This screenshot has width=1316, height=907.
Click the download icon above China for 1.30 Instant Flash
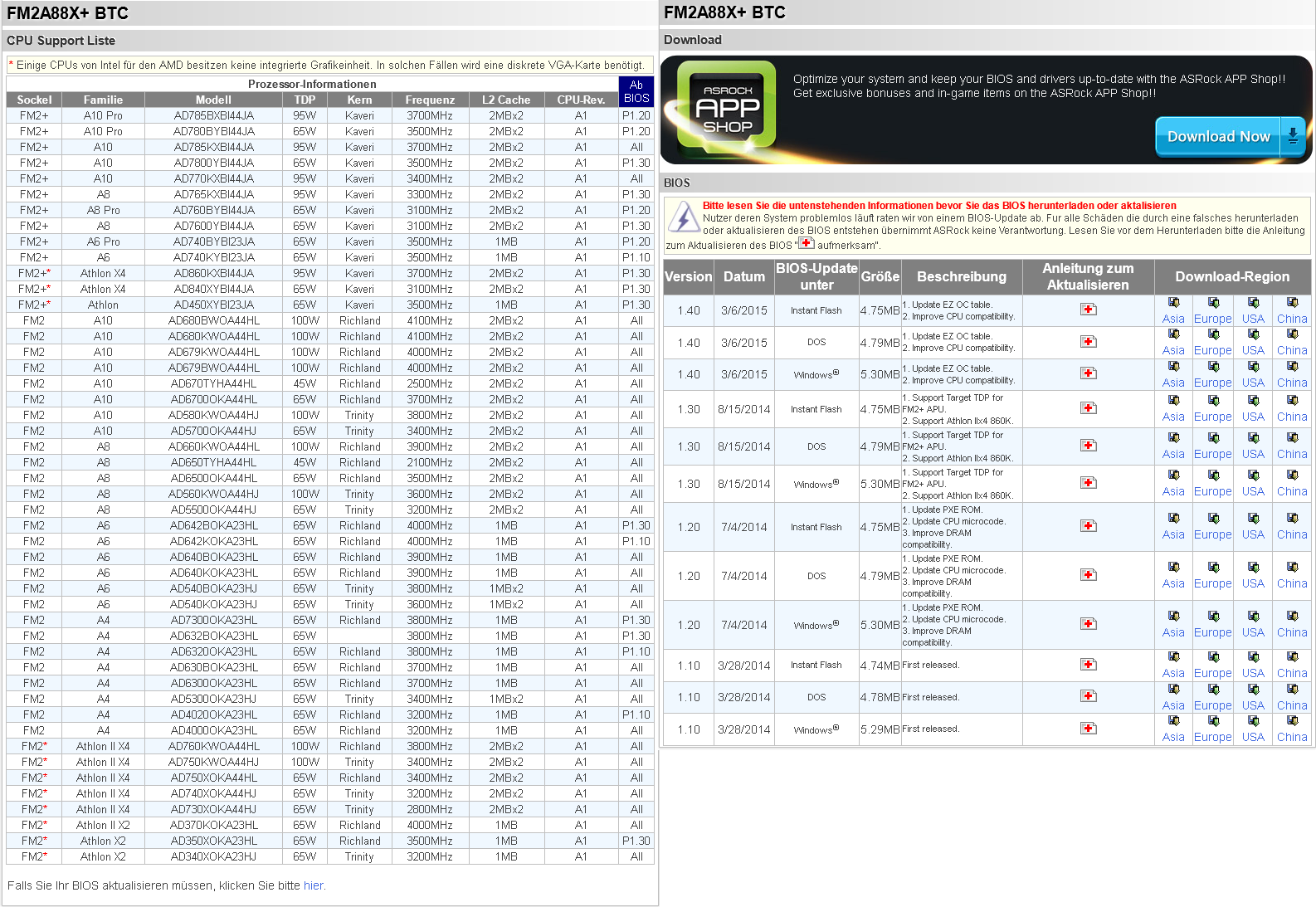tap(1293, 401)
